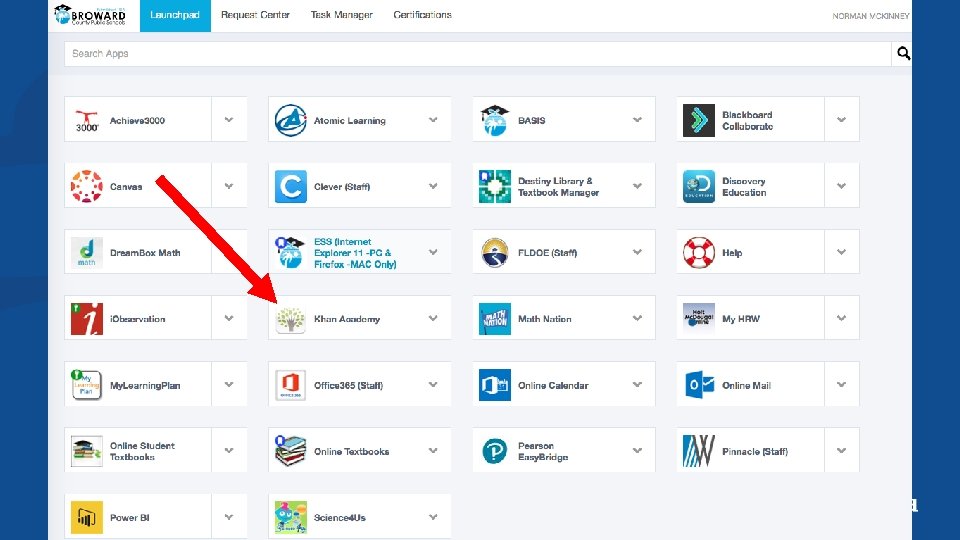Go to the Task Manager tab

(342, 15)
